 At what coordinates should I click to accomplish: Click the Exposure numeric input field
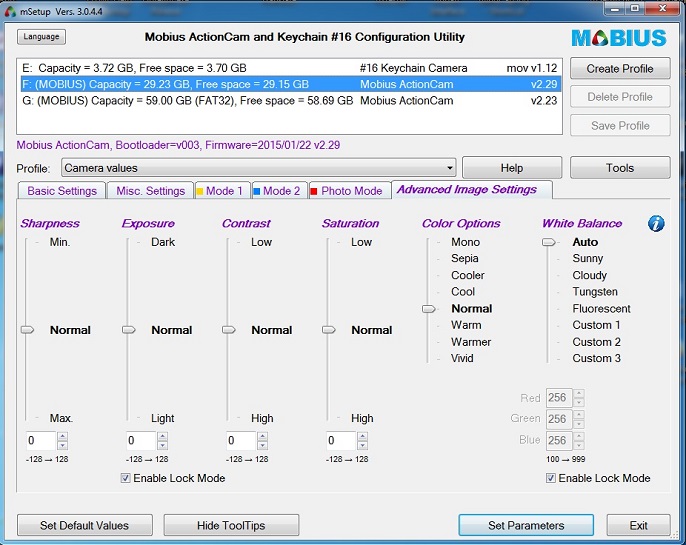coord(141,440)
